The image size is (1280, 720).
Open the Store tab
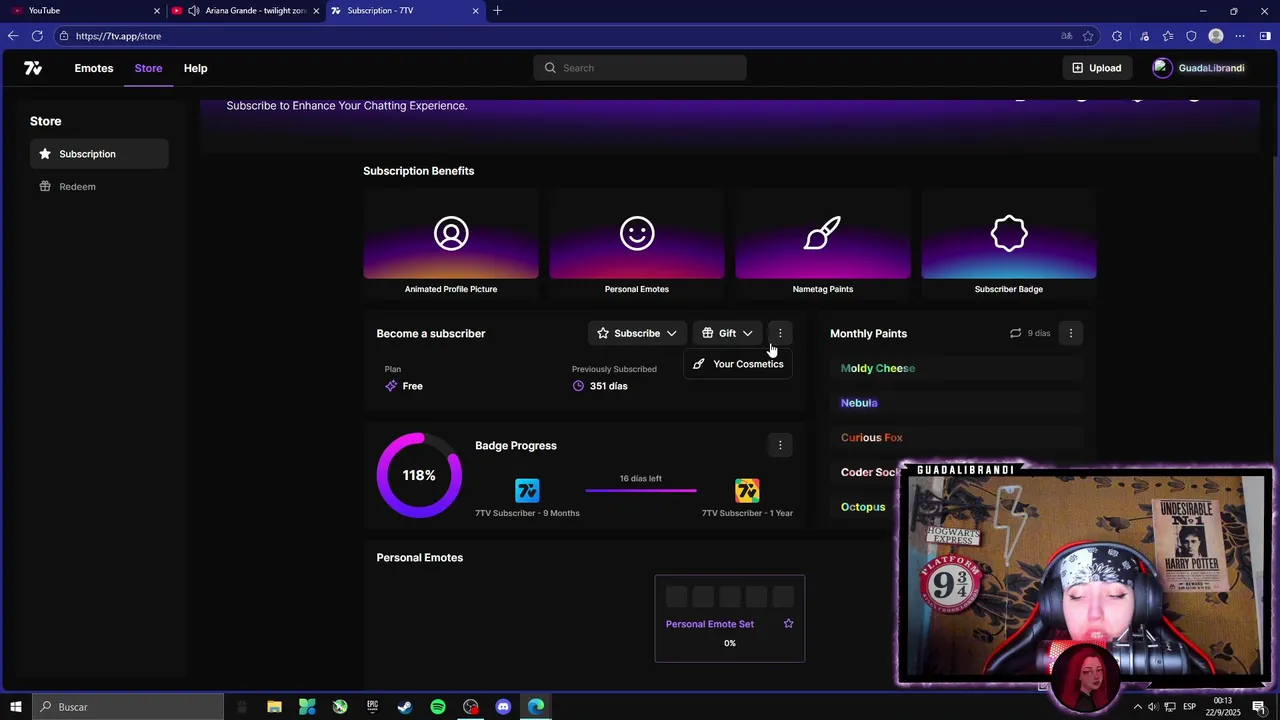tap(148, 68)
